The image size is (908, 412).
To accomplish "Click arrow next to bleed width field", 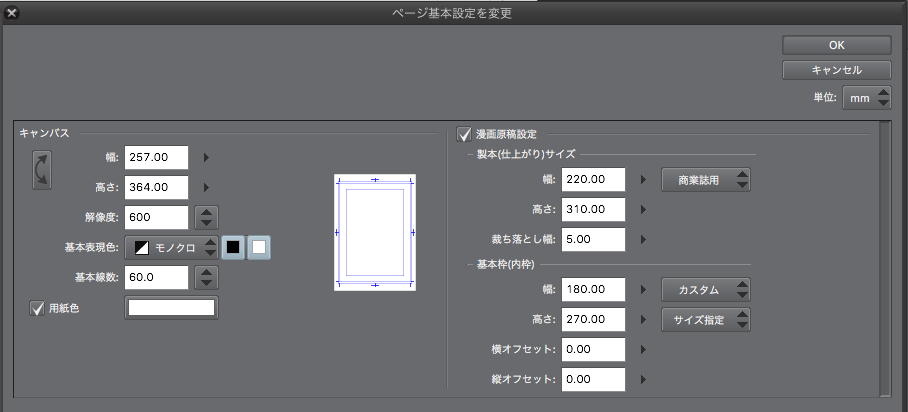I will click(643, 240).
